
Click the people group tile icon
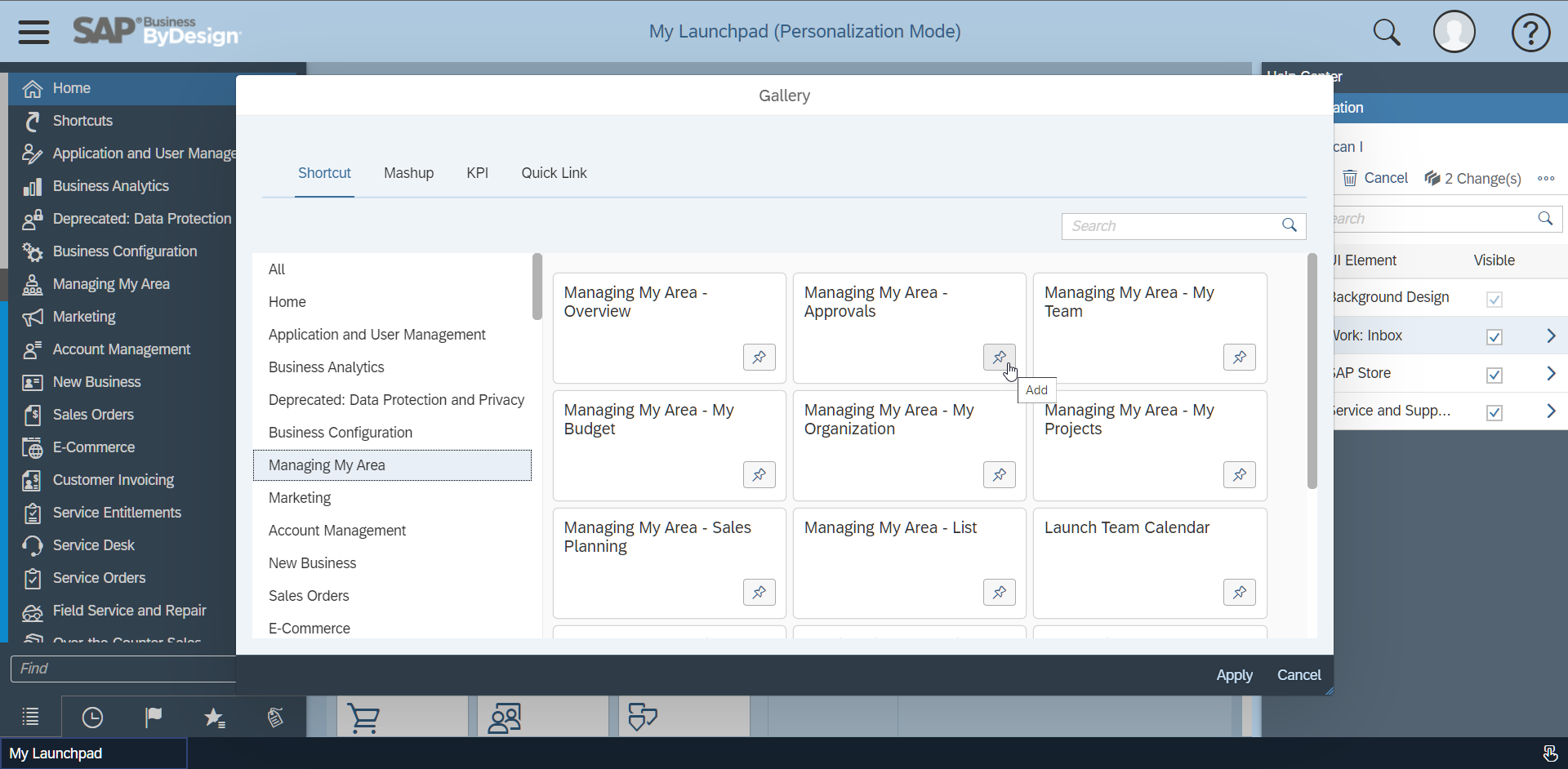tap(504, 718)
